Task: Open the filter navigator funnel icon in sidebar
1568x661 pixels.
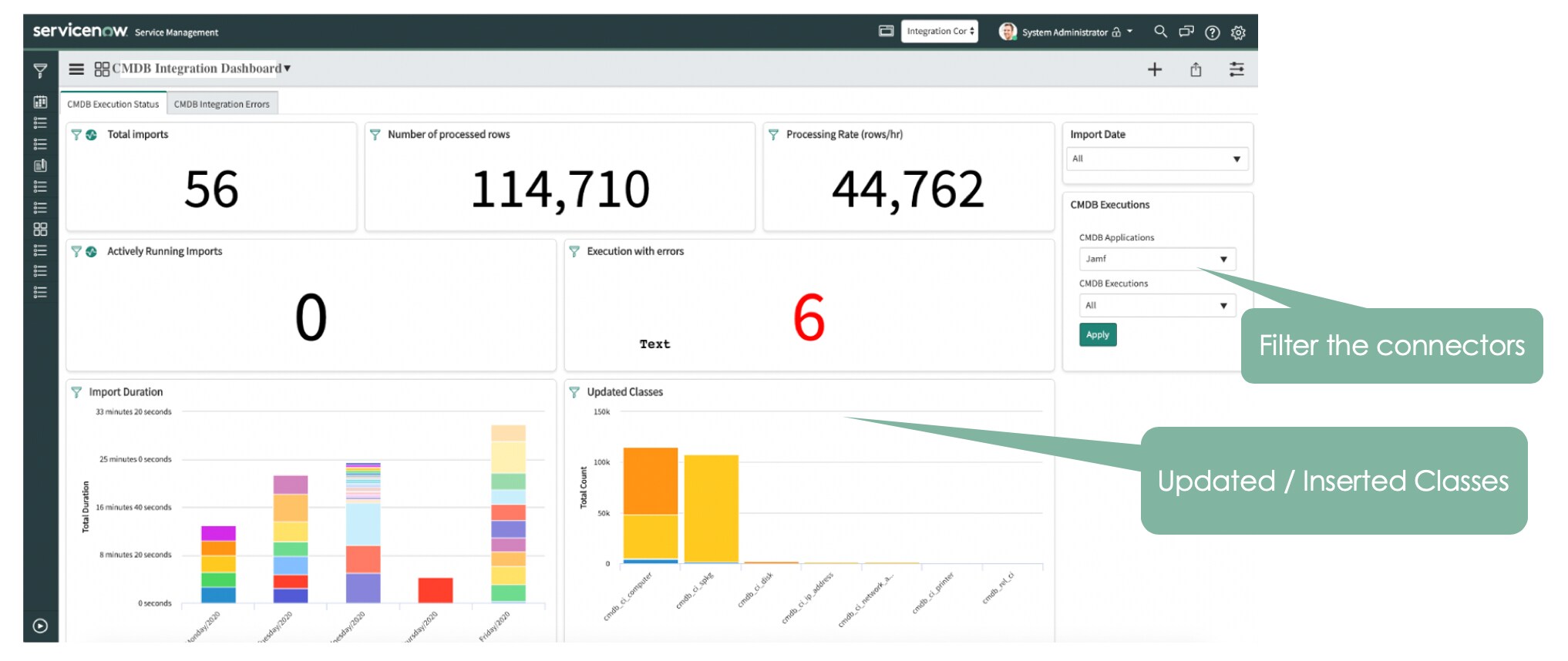Action: pyautogui.click(x=40, y=71)
